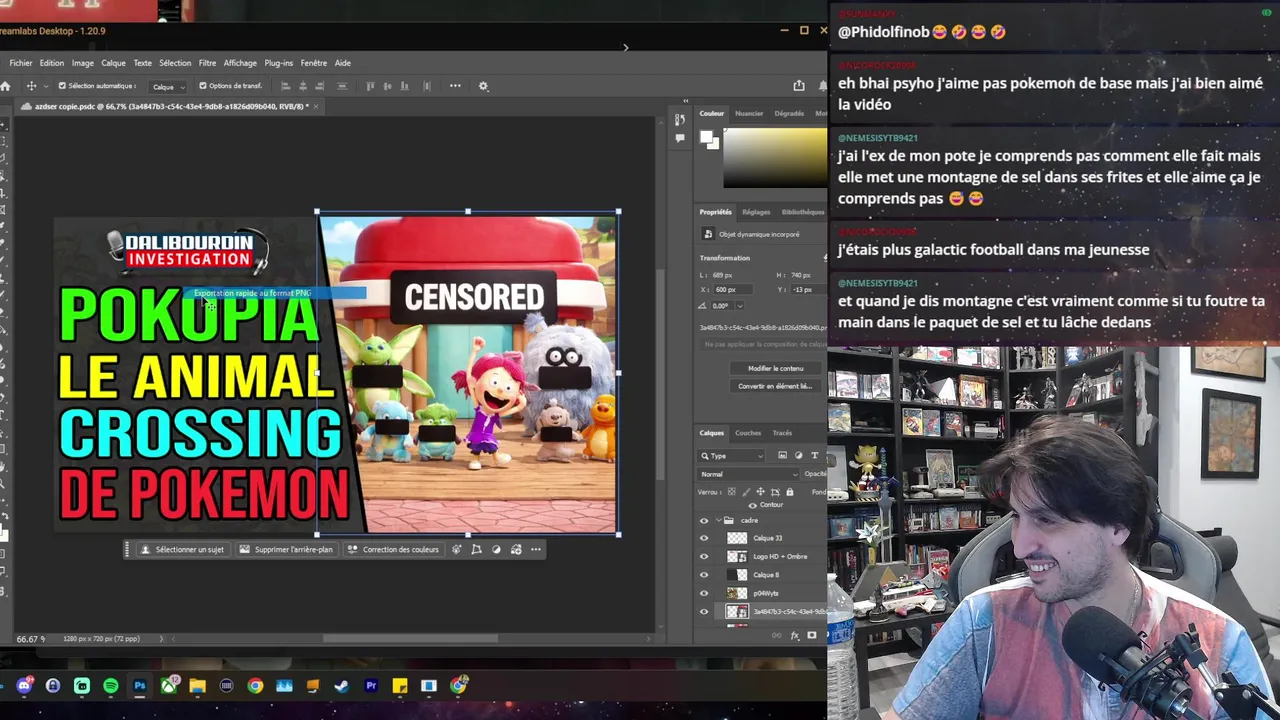Hide the cadre group layer
Screen dimensions: 1280x720
tap(704, 521)
